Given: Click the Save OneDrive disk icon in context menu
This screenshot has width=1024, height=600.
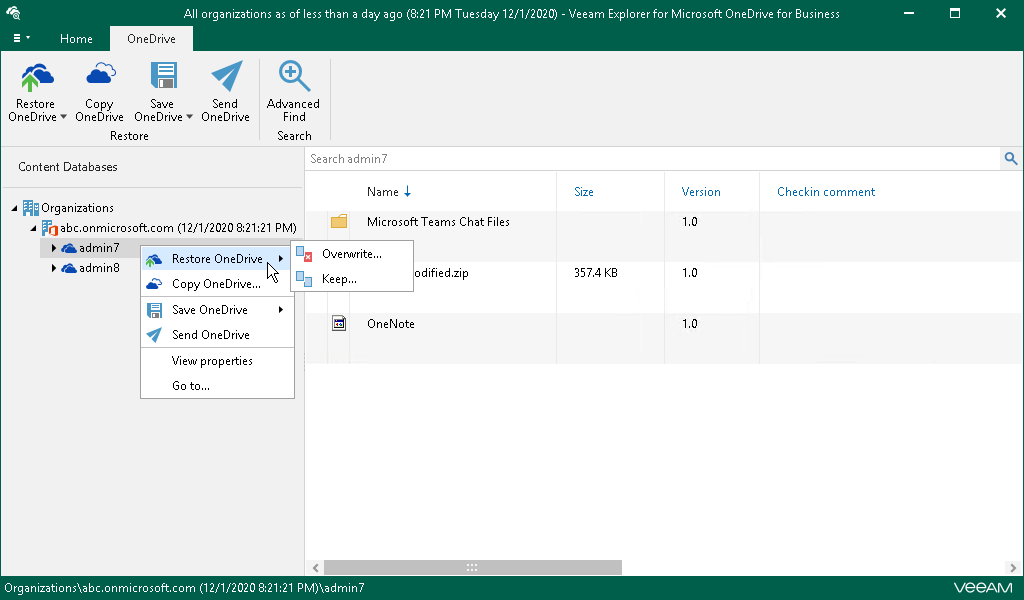Looking at the screenshot, I should [154, 310].
